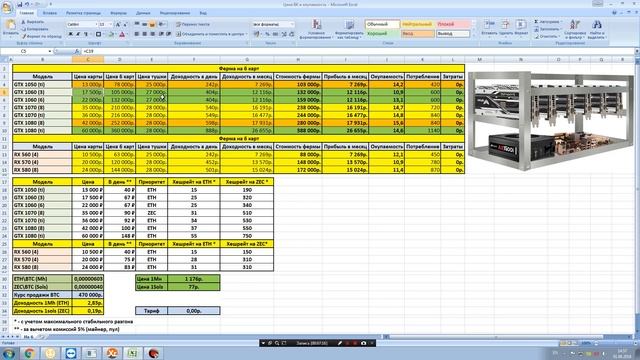The width and height of the screenshot is (640, 360).
Task: Apply the Нейтральный cell style
Action: pyautogui.click(x=417, y=24)
